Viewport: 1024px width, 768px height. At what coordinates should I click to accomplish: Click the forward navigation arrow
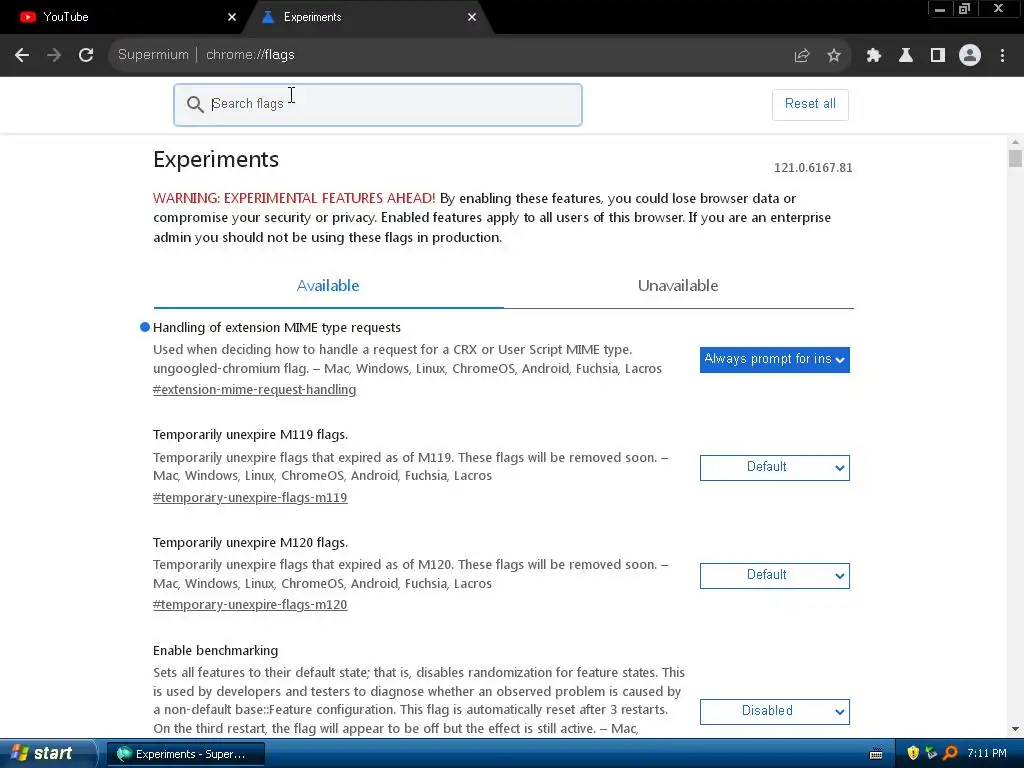point(54,55)
